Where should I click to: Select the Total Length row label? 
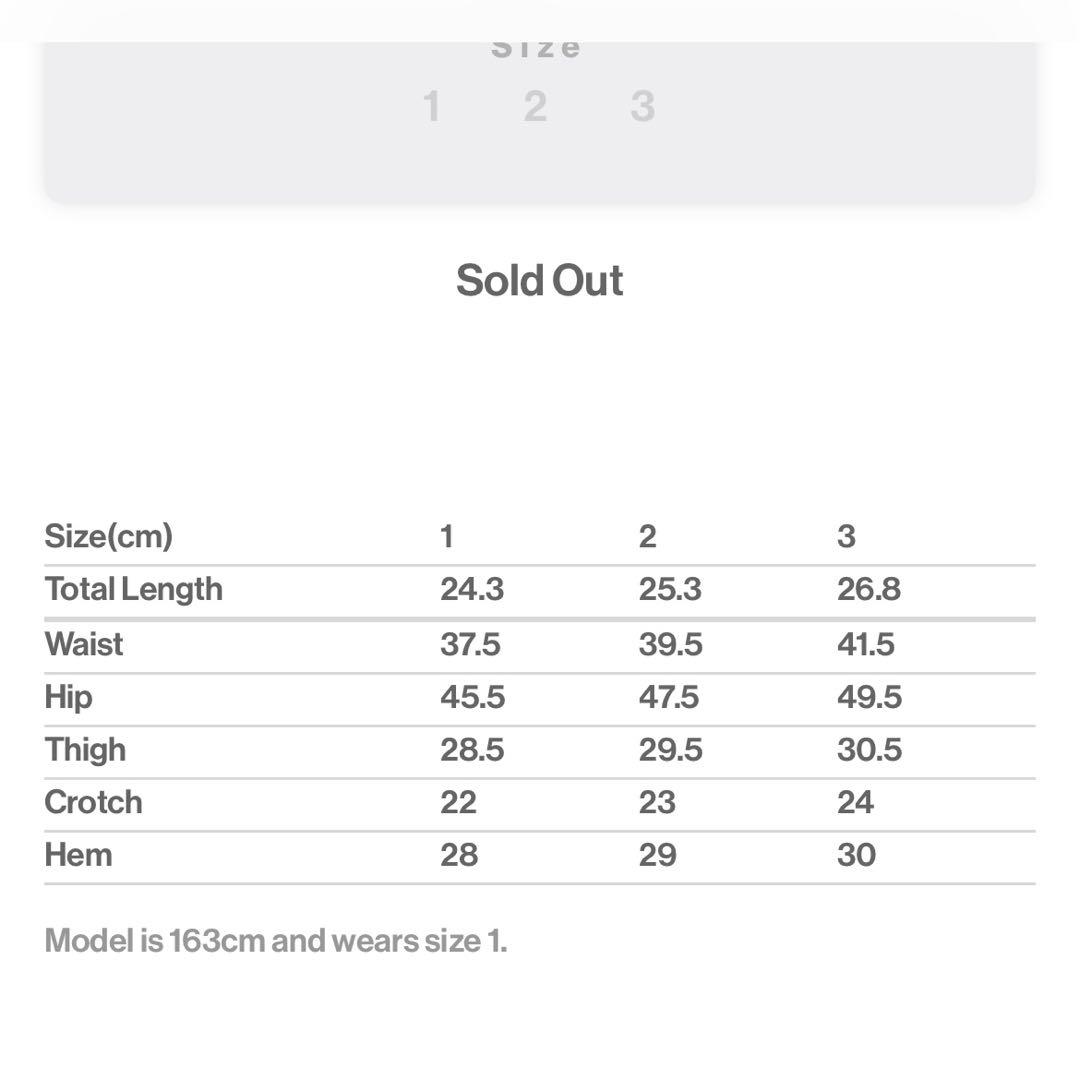[134, 589]
